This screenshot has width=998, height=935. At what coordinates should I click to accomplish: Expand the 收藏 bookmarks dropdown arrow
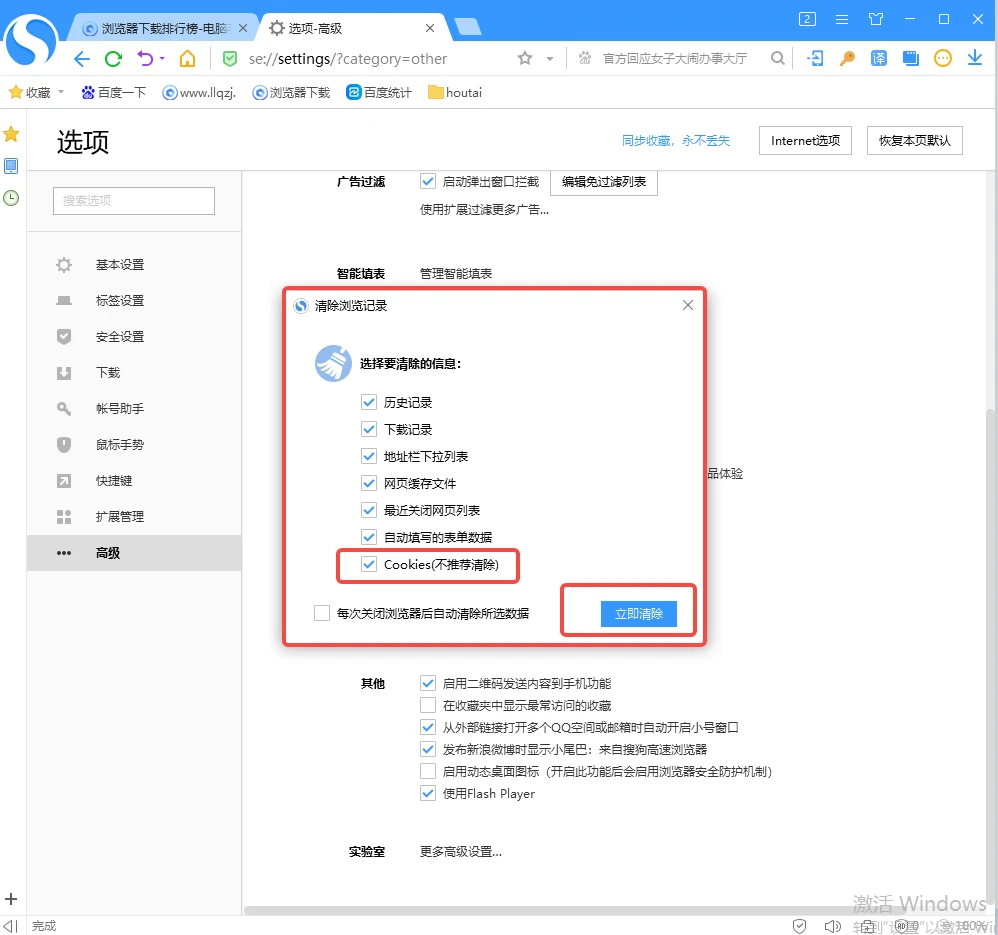click(x=61, y=92)
